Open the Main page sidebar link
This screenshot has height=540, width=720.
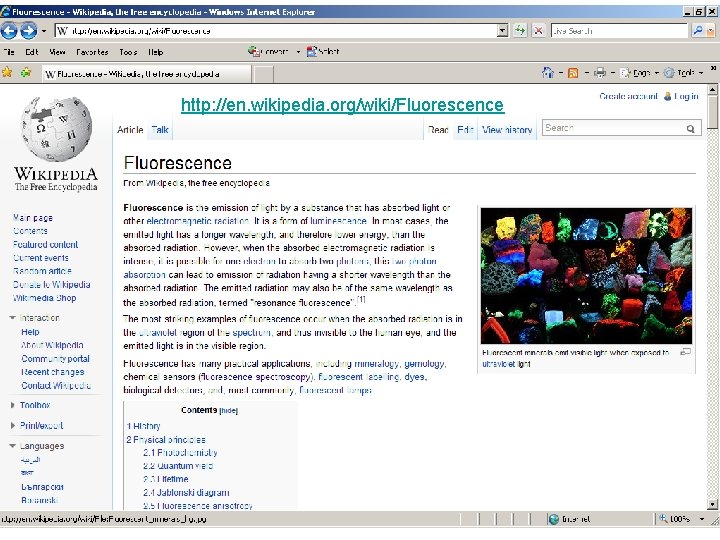coord(33,218)
